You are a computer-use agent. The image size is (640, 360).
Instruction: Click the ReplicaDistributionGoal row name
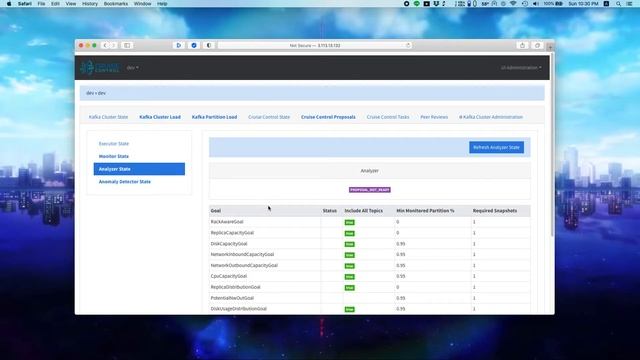[x=236, y=287]
